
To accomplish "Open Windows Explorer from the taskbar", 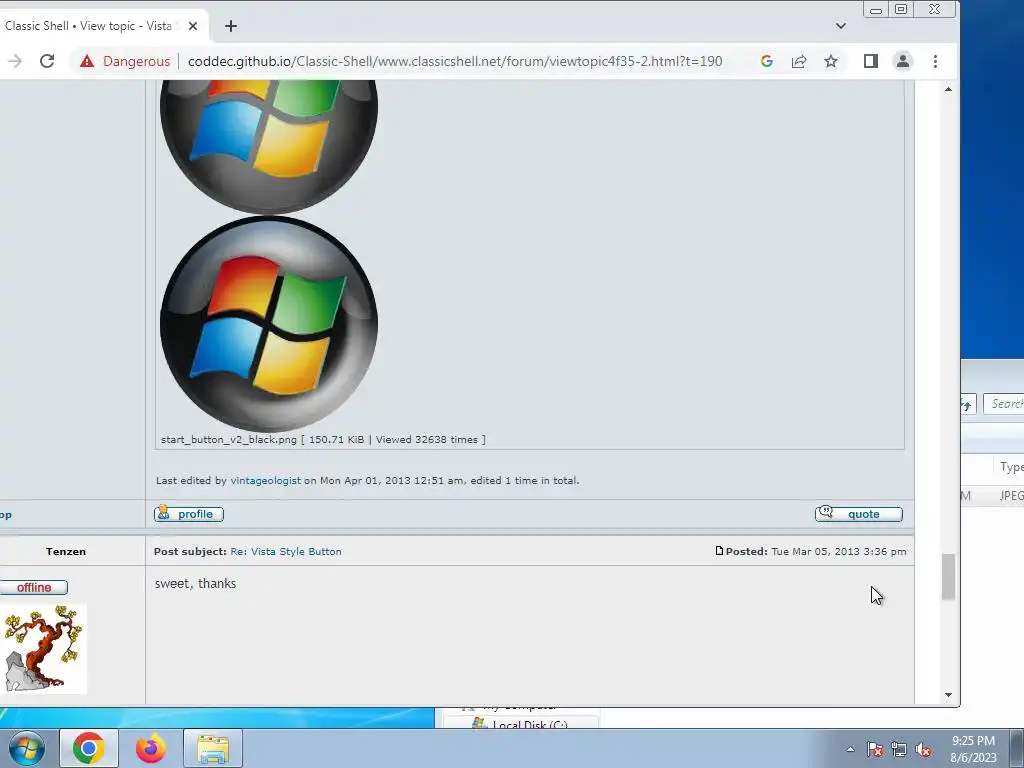I will 213,748.
